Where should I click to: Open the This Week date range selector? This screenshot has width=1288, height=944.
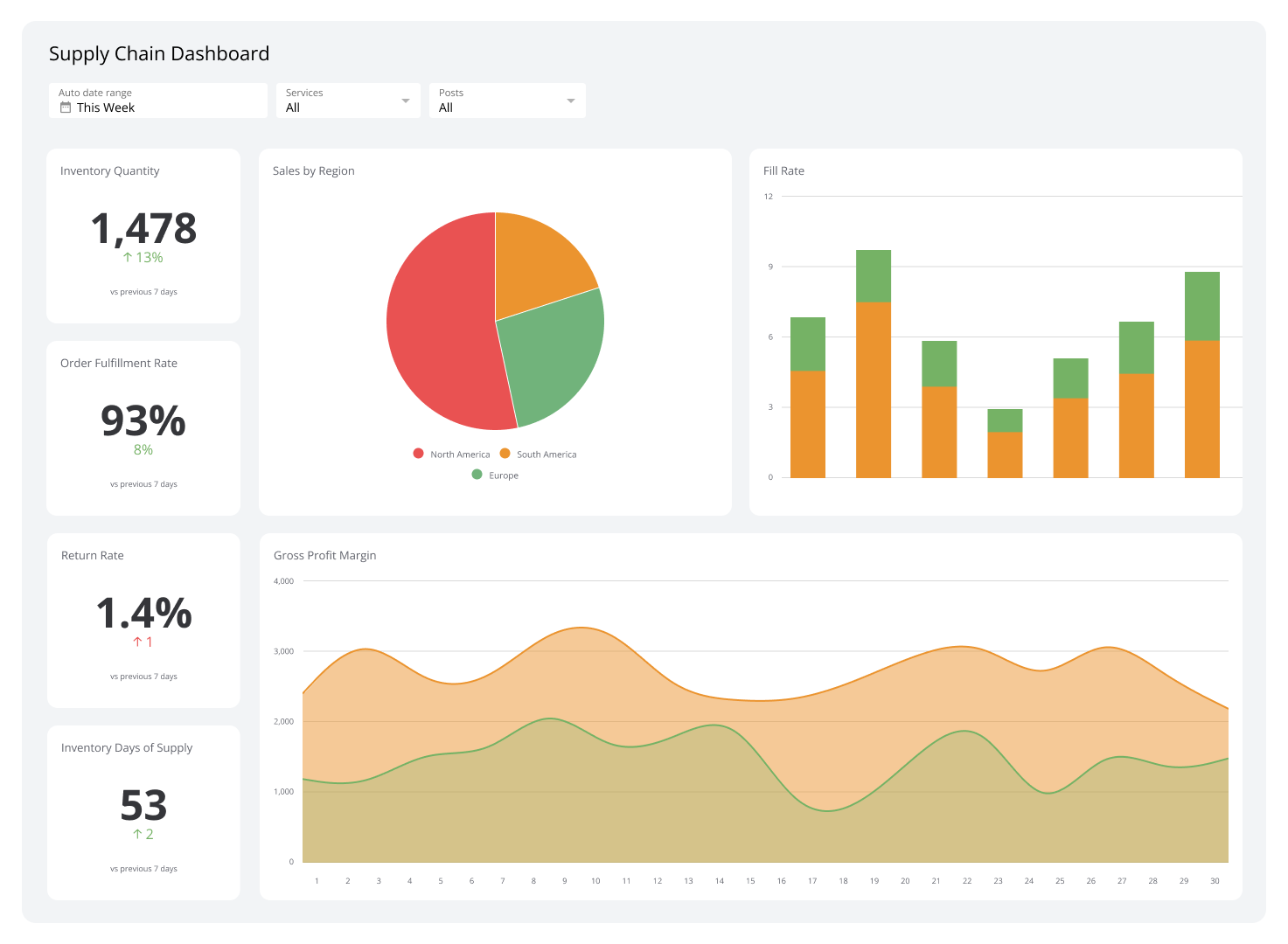(105, 107)
